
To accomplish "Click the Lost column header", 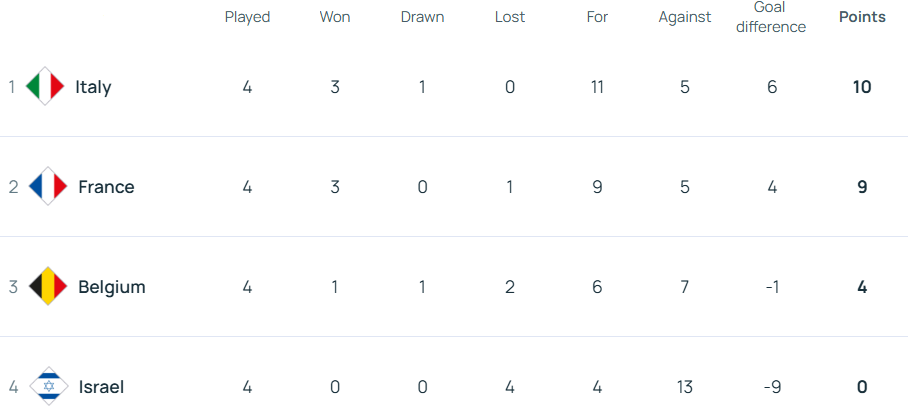I will click(x=510, y=17).
